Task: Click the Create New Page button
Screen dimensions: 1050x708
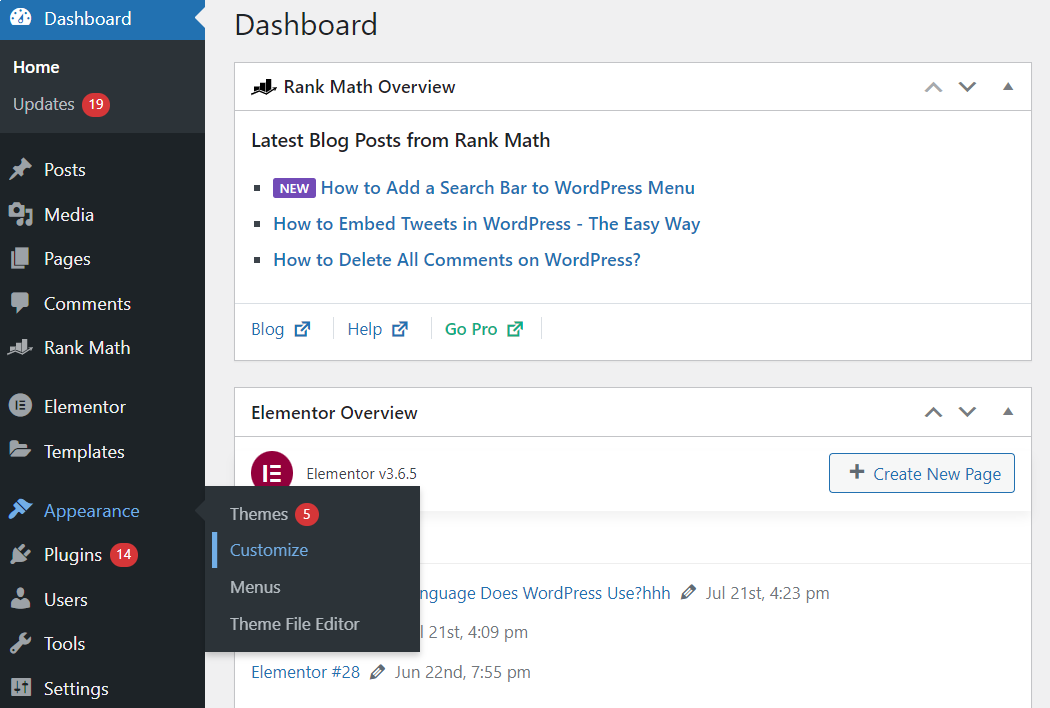Action: pos(921,473)
